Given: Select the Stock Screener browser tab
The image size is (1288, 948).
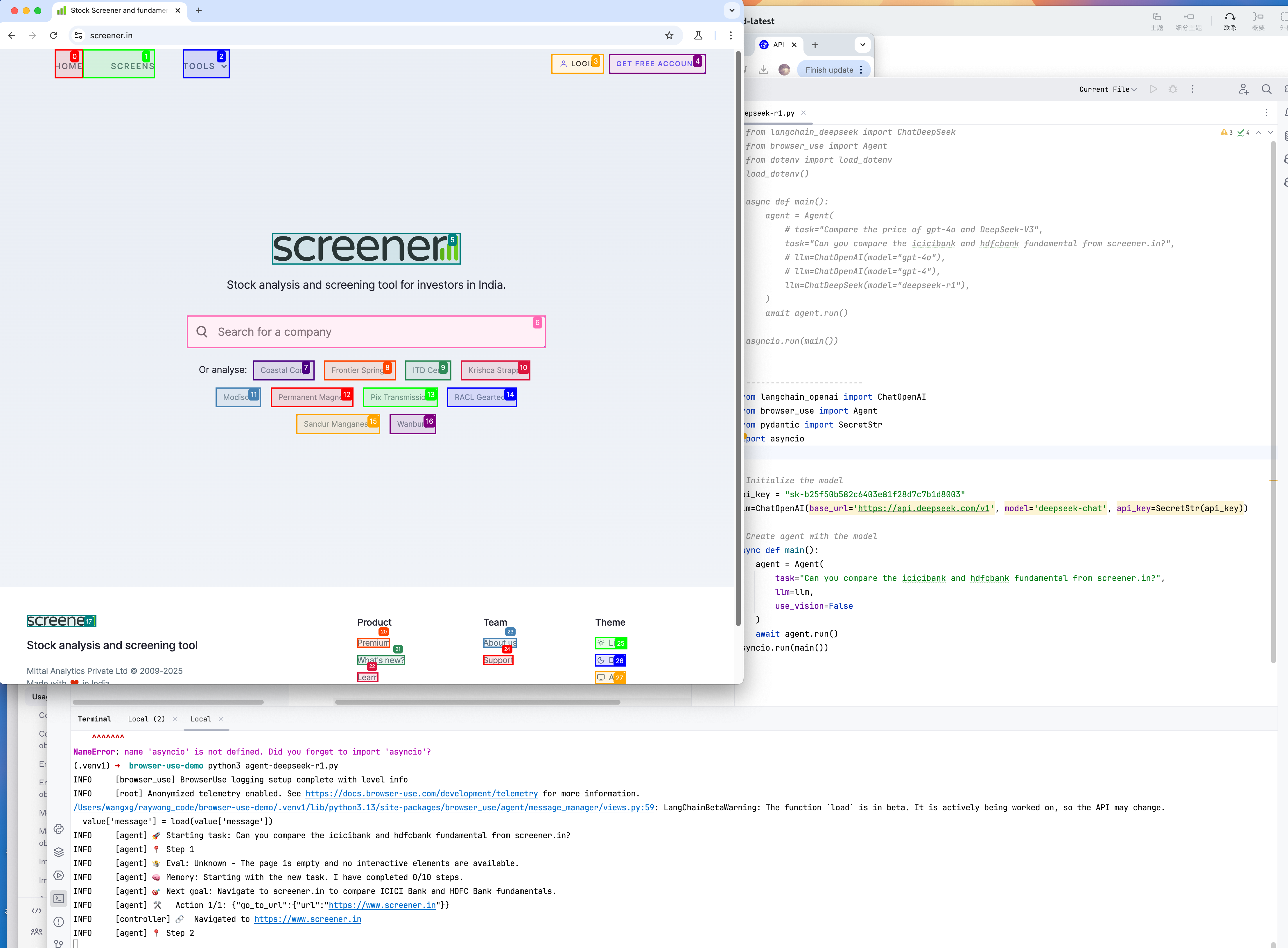Looking at the screenshot, I should 118,10.
